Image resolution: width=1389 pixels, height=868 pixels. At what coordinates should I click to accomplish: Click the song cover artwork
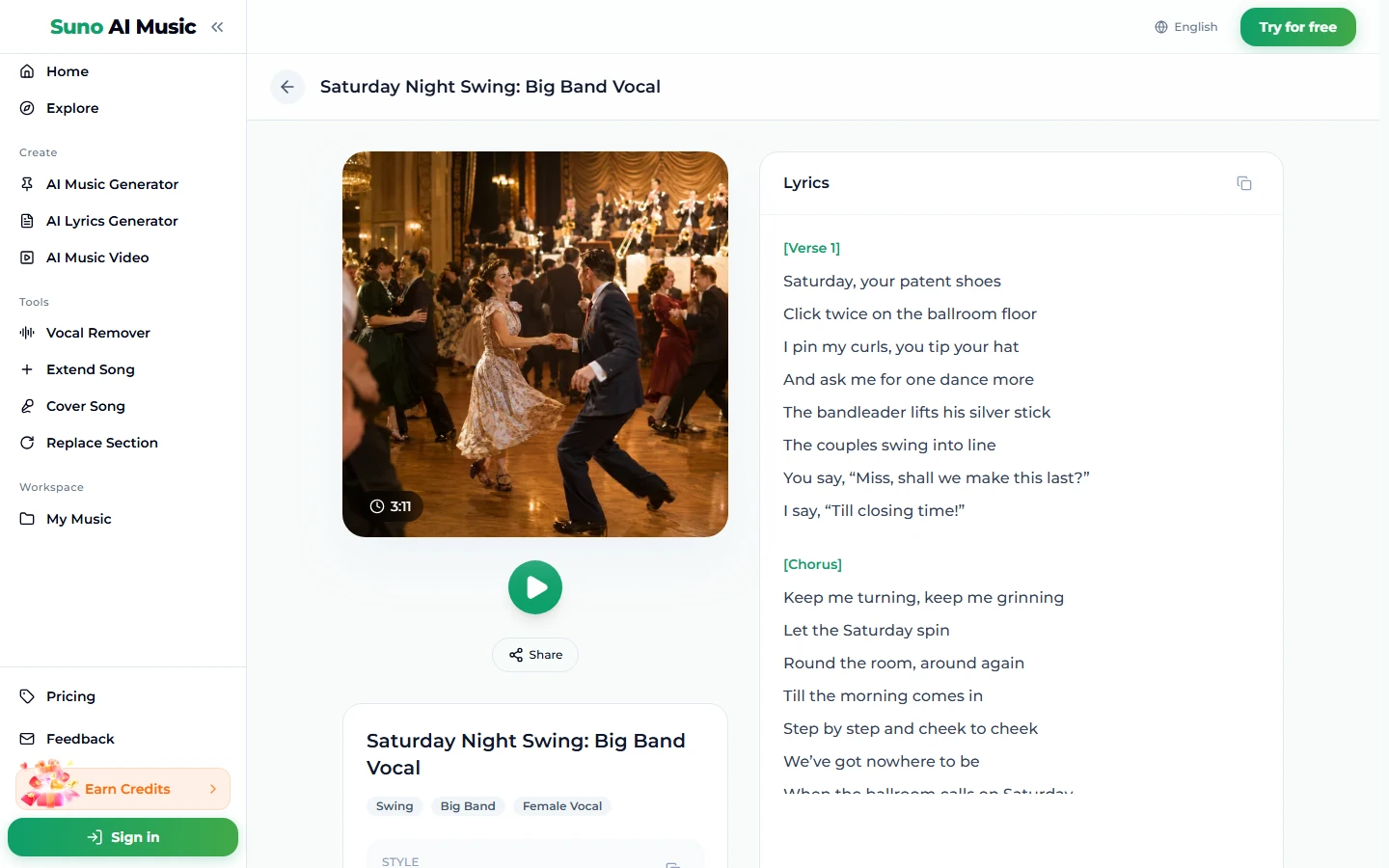pyautogui.click(x=535, y=344)
